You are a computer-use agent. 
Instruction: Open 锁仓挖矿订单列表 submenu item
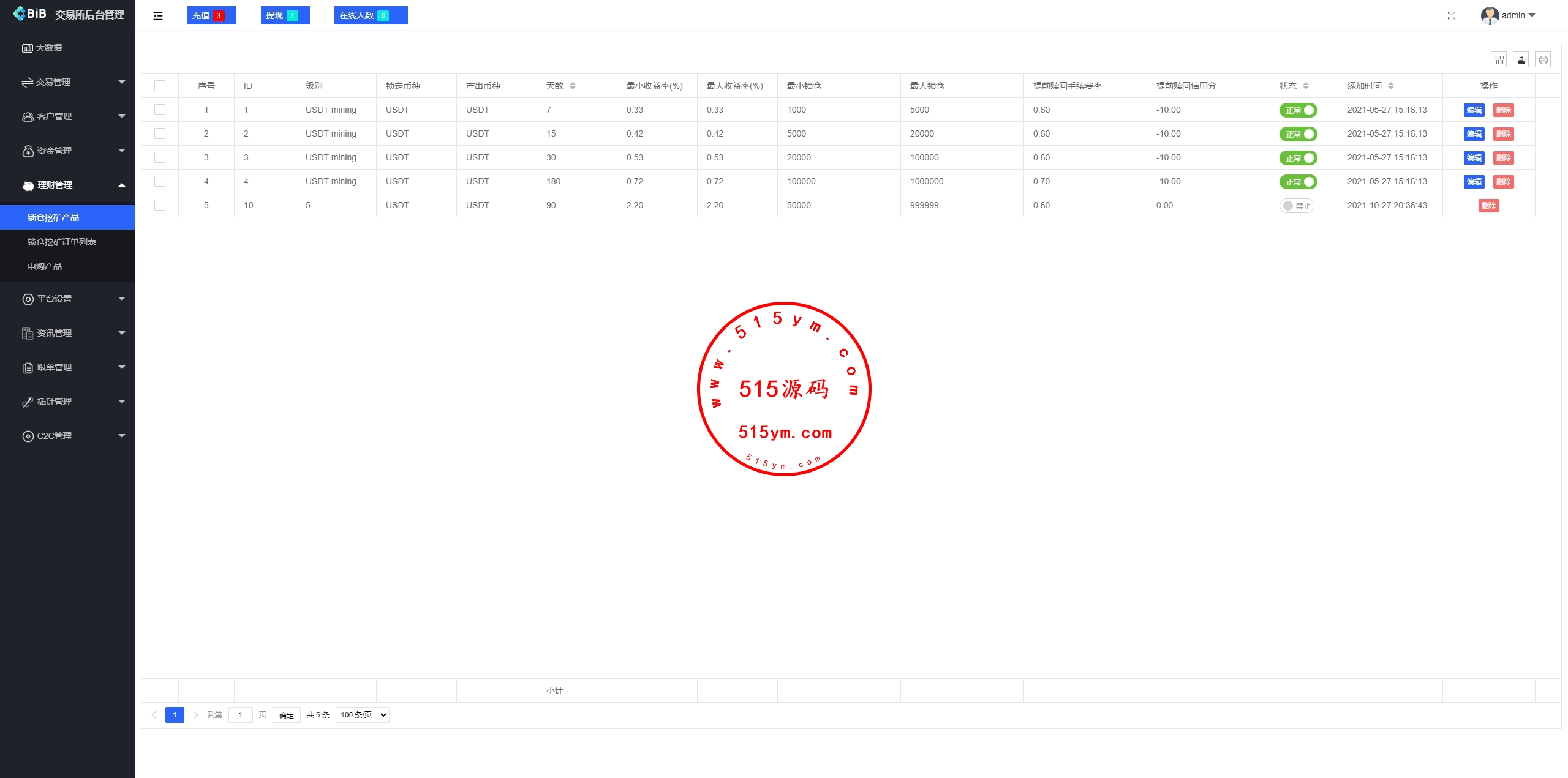point(62,242)
